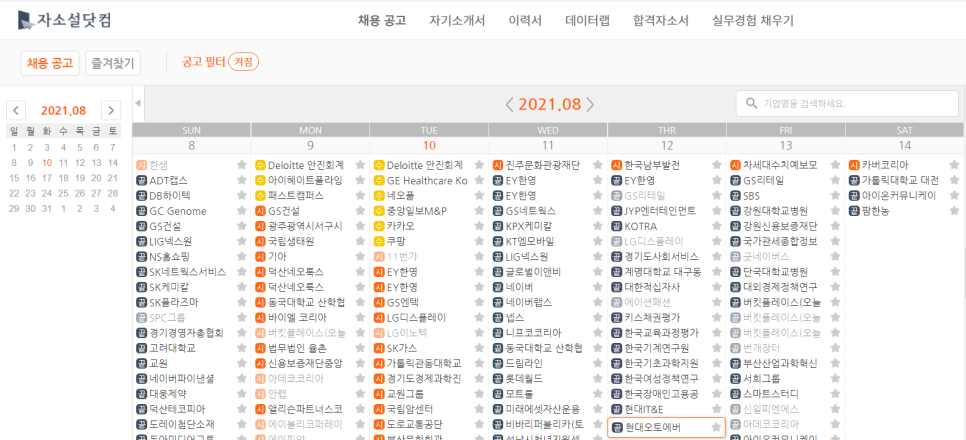
Task: Star the SBS posting on Friday
Action: point(835,196)
